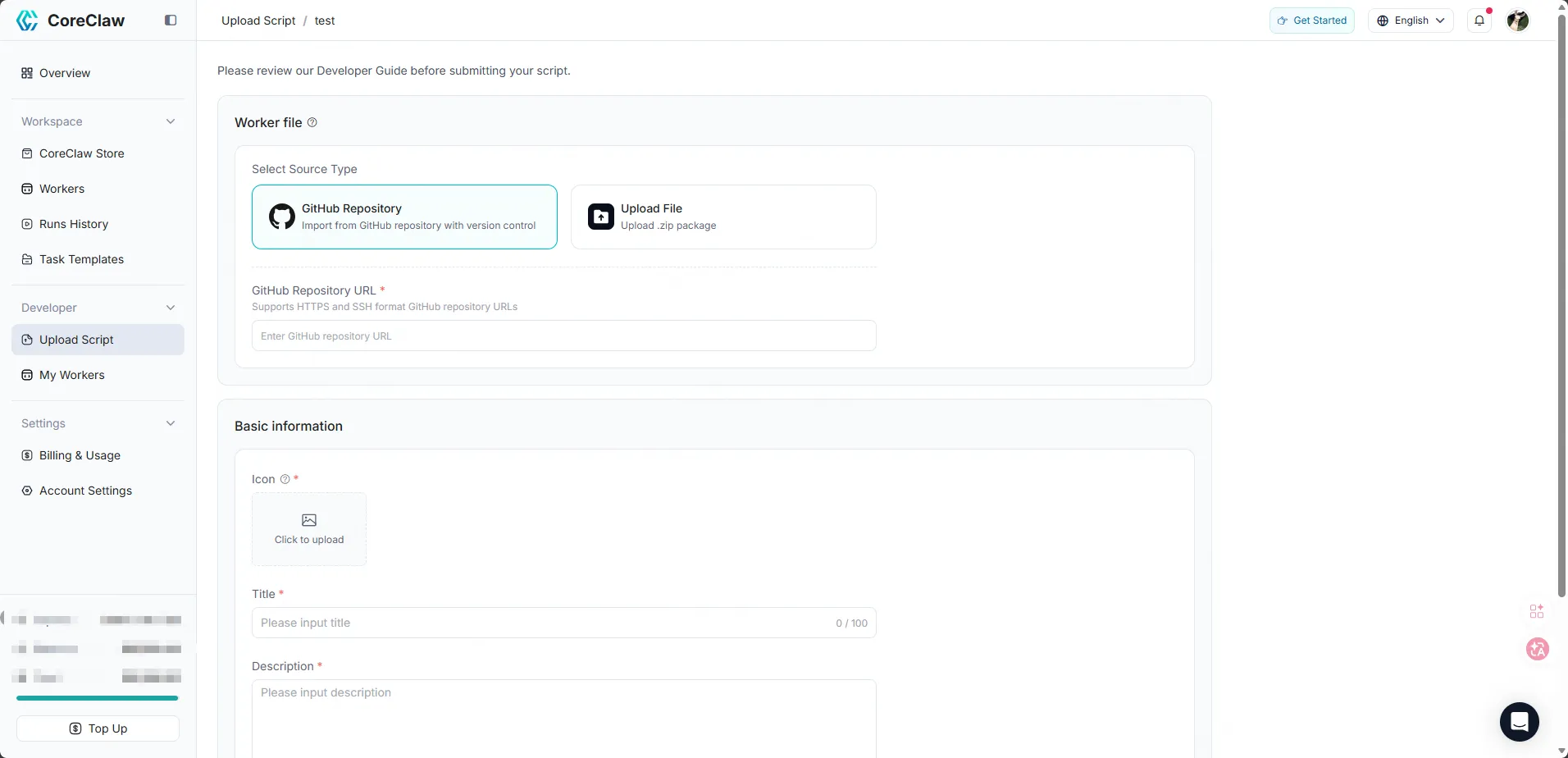Open My Workers page

98,375
